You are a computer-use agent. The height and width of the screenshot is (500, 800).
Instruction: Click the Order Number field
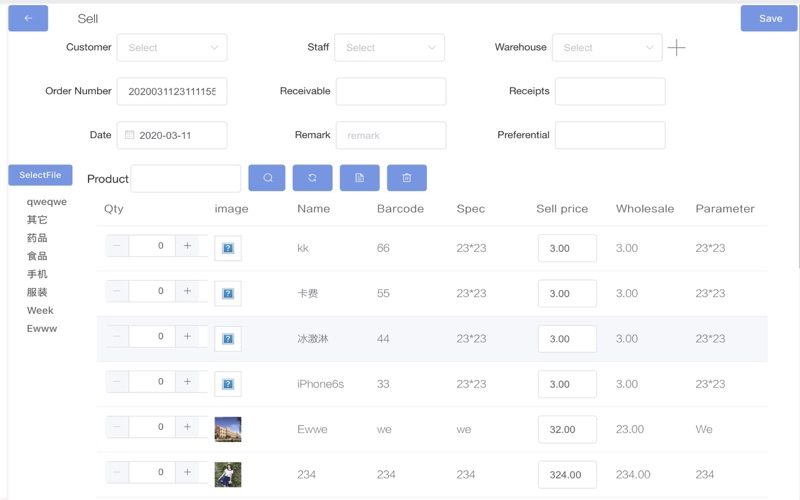(172, 91)
